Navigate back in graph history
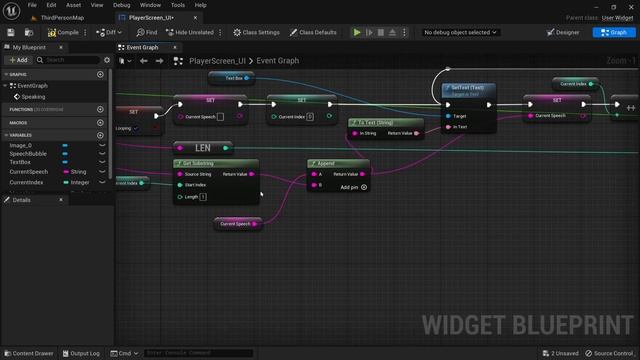The image size is (640, 360). pos(144,61)
